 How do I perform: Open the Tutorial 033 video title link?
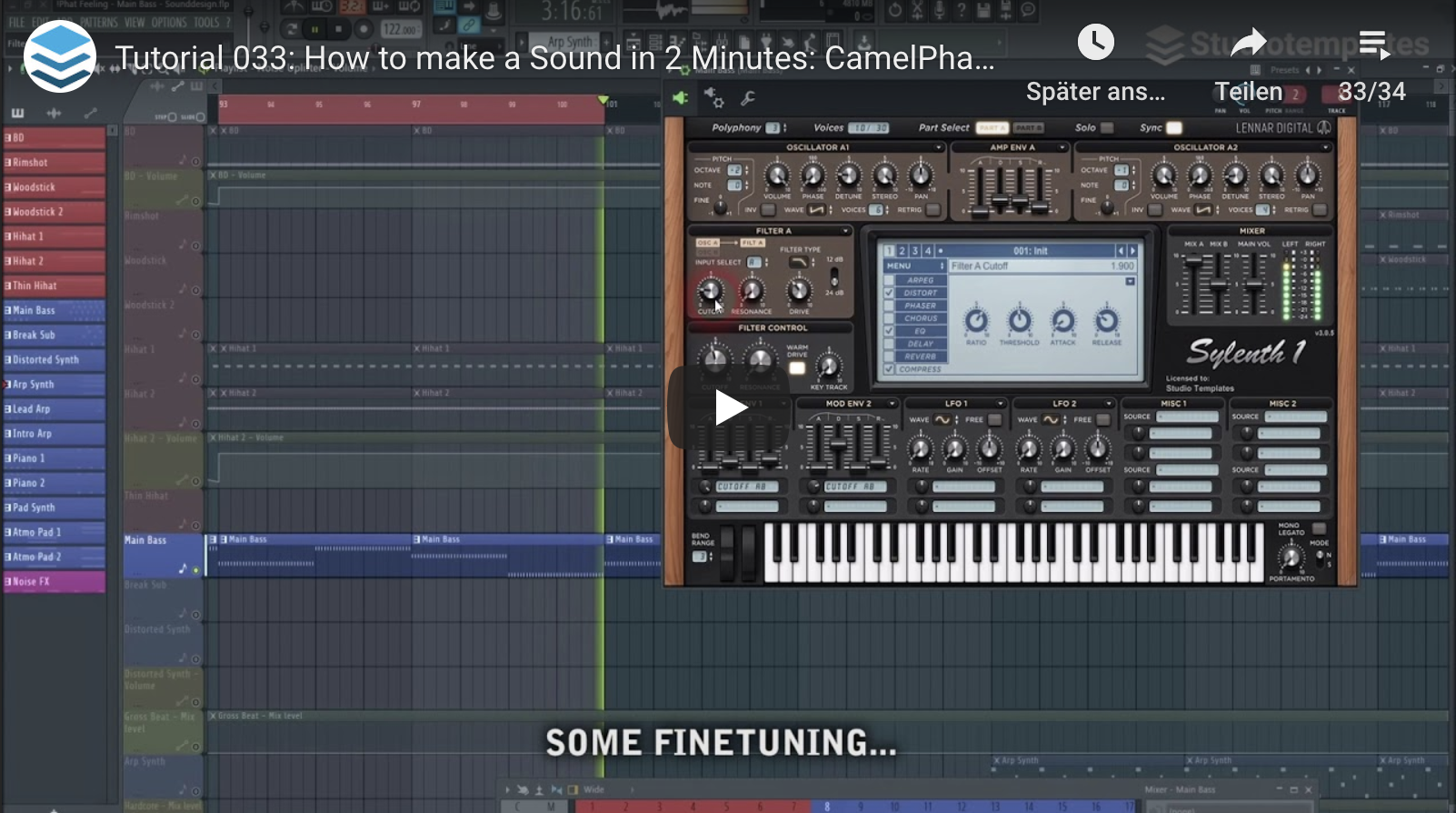point(554,58)
